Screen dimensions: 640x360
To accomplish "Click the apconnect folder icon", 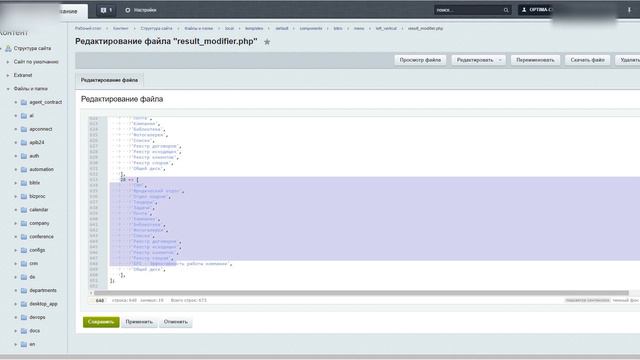I will (24, 129).
